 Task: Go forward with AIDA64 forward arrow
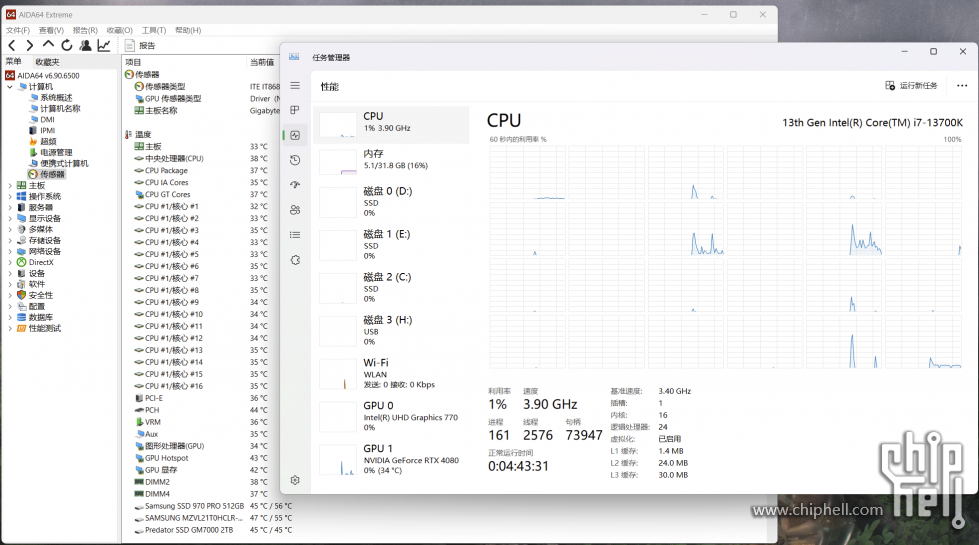(x=29, y=45)
